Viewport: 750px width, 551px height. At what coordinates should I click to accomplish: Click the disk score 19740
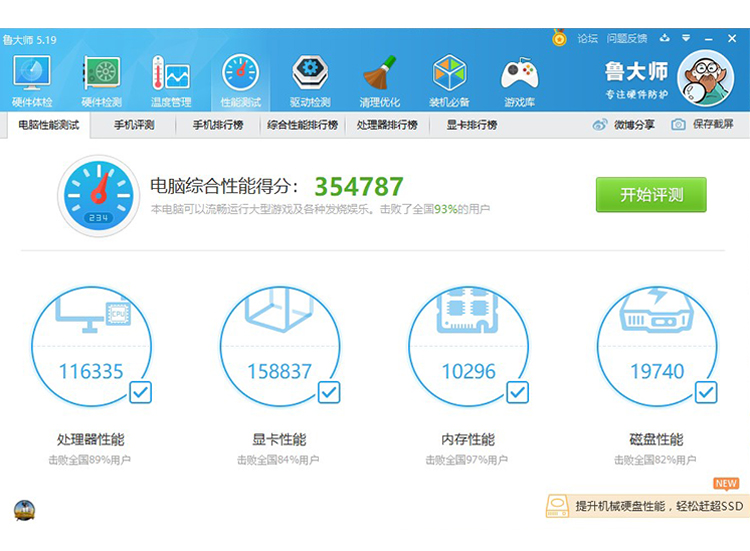click(657, 371)
